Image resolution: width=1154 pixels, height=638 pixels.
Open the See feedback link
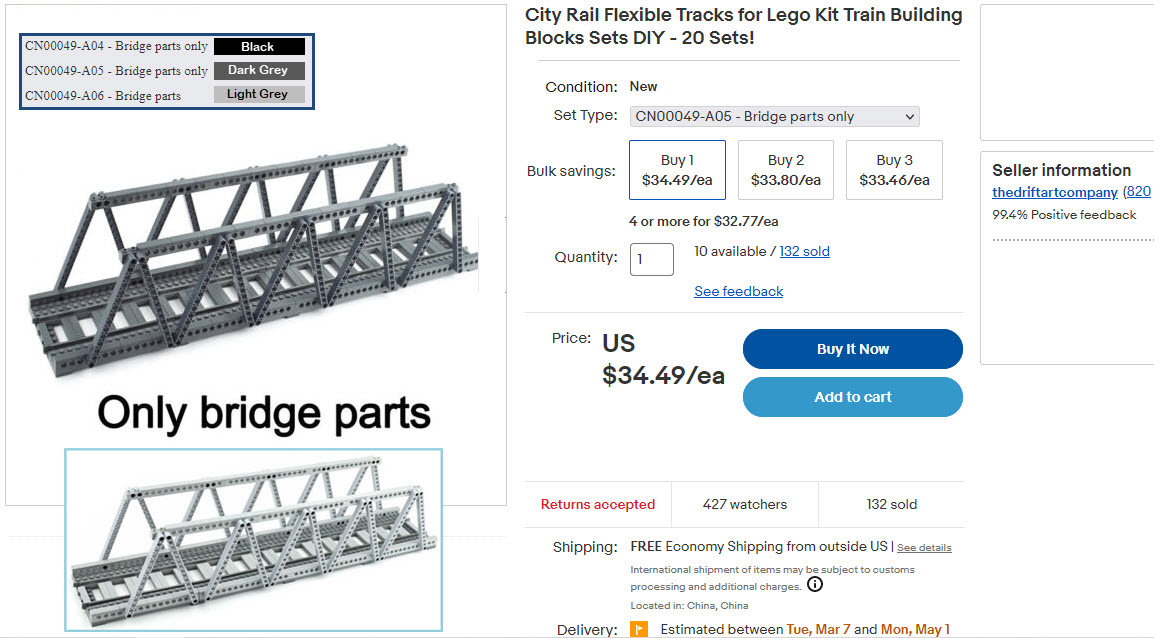(x=738, y=292)
